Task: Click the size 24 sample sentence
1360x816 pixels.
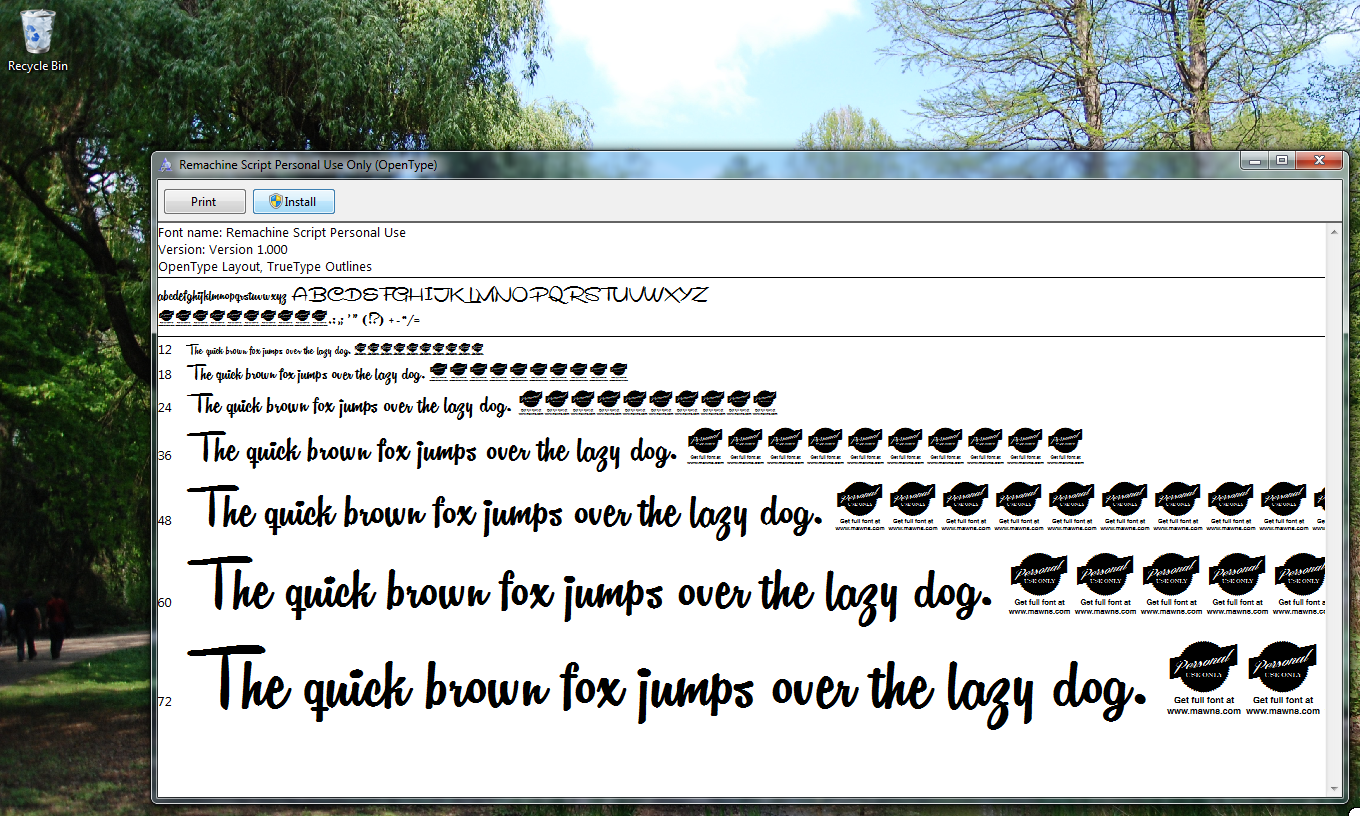Action: tap(353, 405)
